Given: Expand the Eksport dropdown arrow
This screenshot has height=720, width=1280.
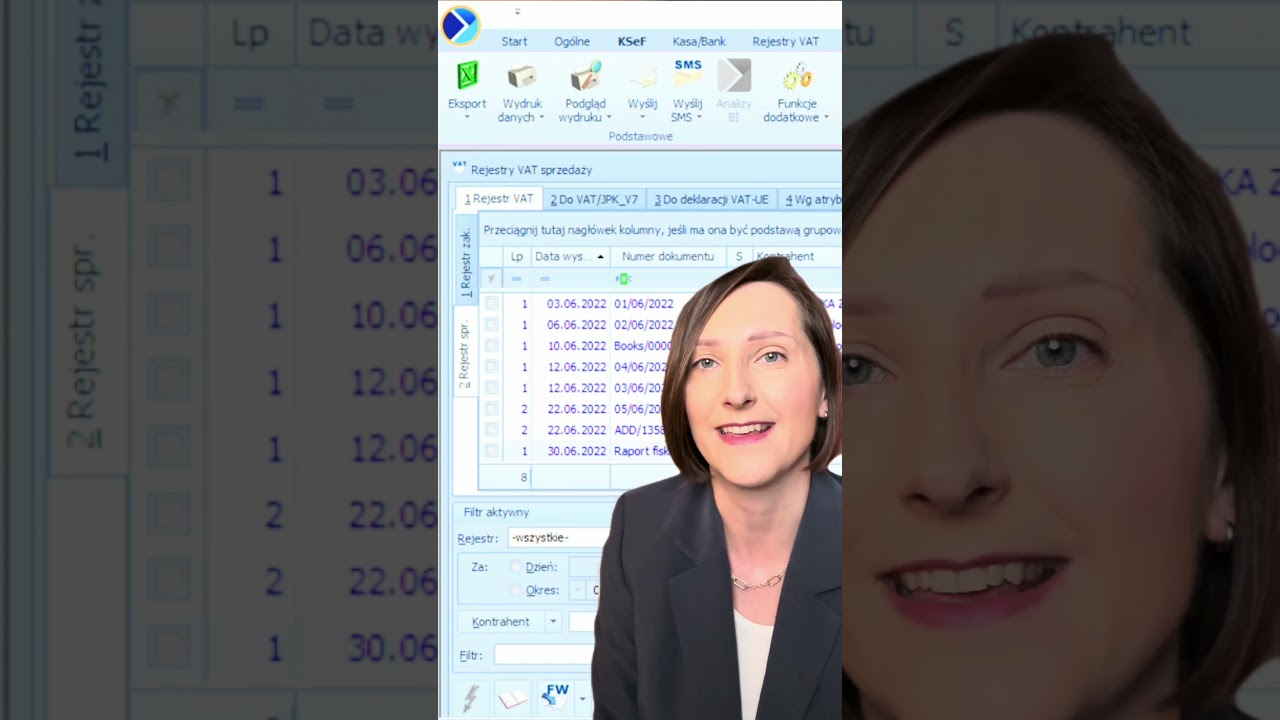Looking at the screenshot, I should tap(467, 117).
